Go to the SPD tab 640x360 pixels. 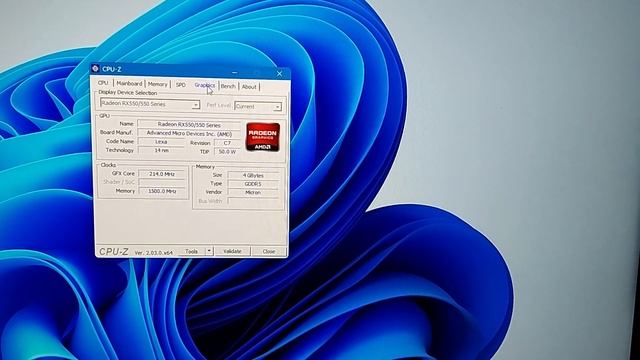tap(180, 85)
